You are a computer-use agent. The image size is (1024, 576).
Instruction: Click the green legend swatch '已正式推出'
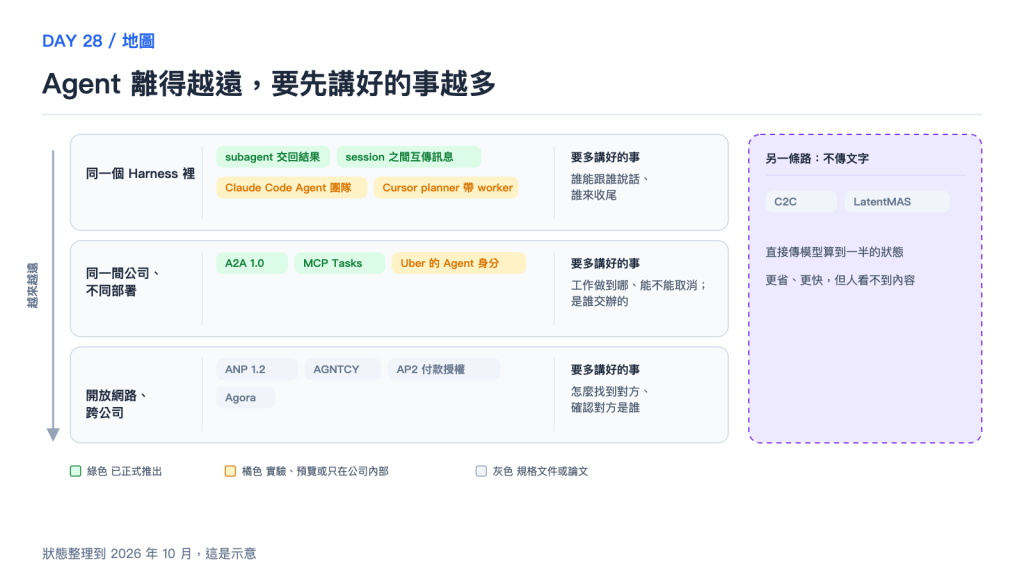tap(76, 471)
